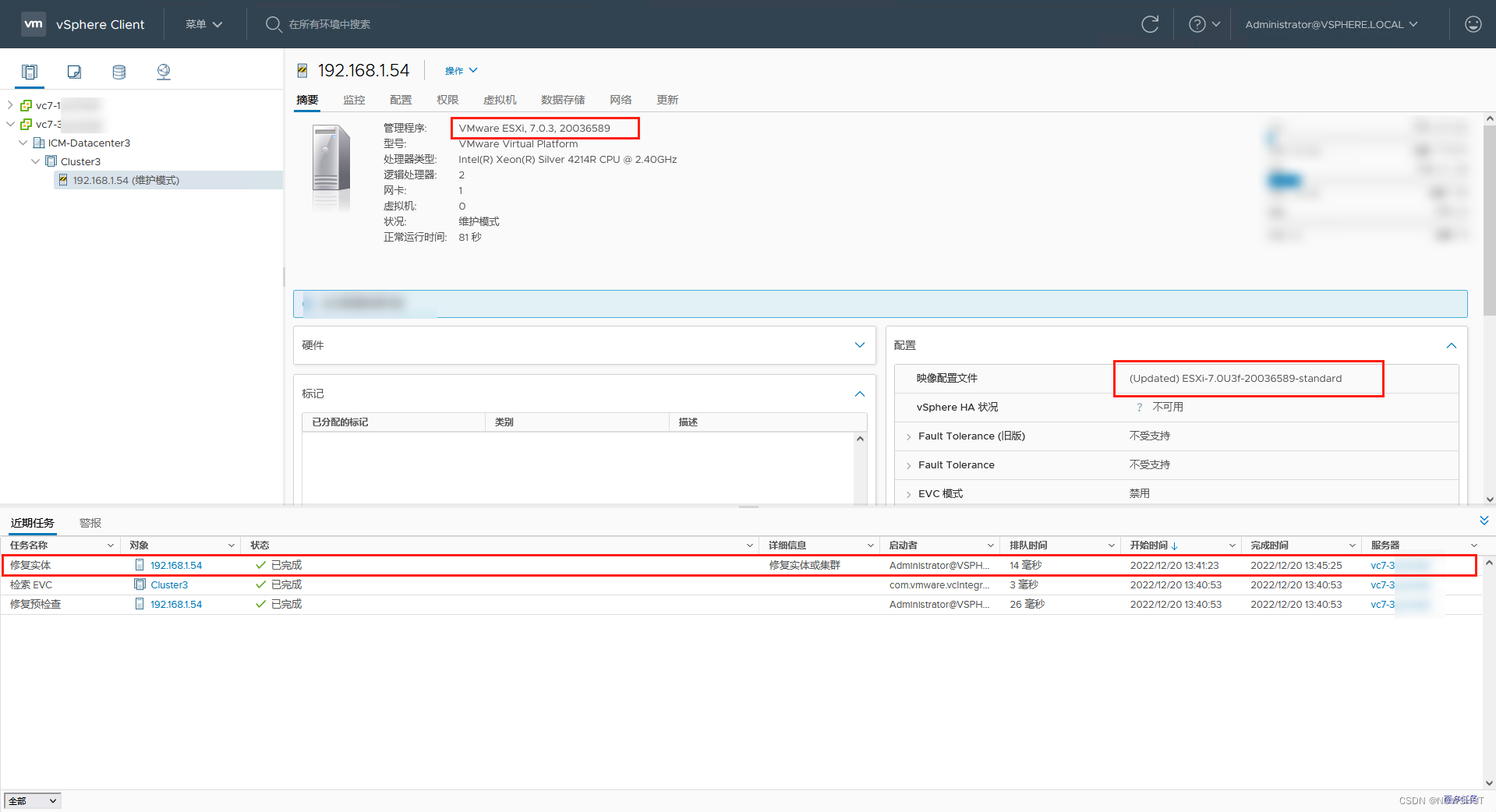Open Networking inventory view icon
The width and height of the screenshot is (1496, 812).
click(164, 72)
